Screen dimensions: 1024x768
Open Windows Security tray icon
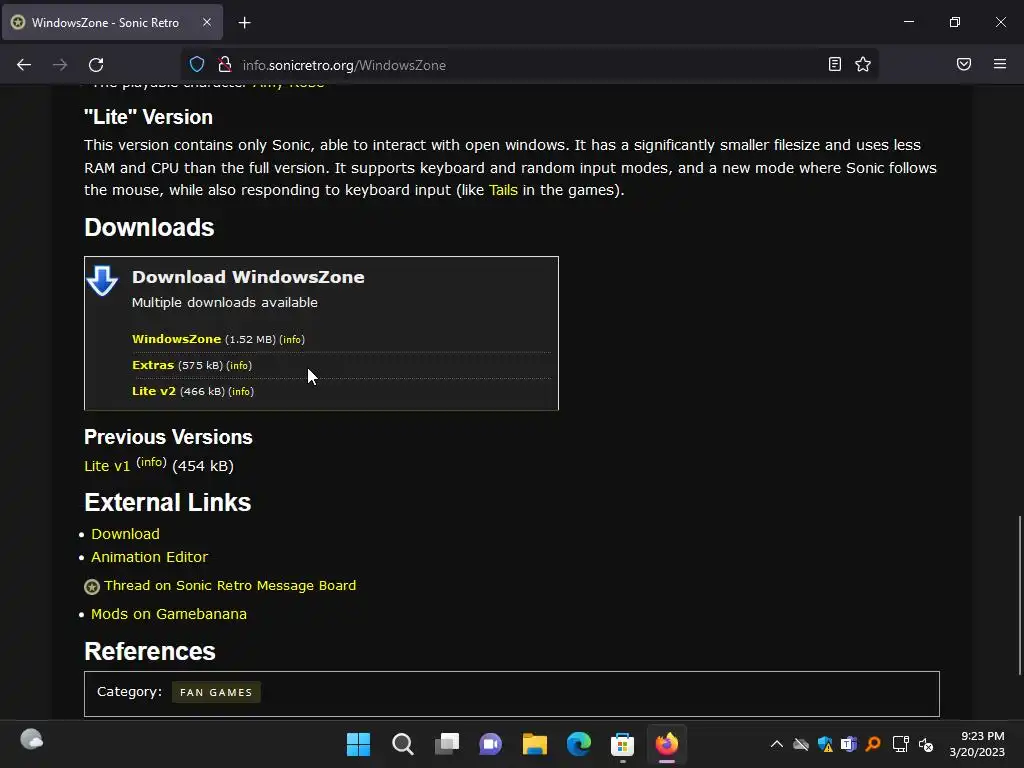pos(825,744)
